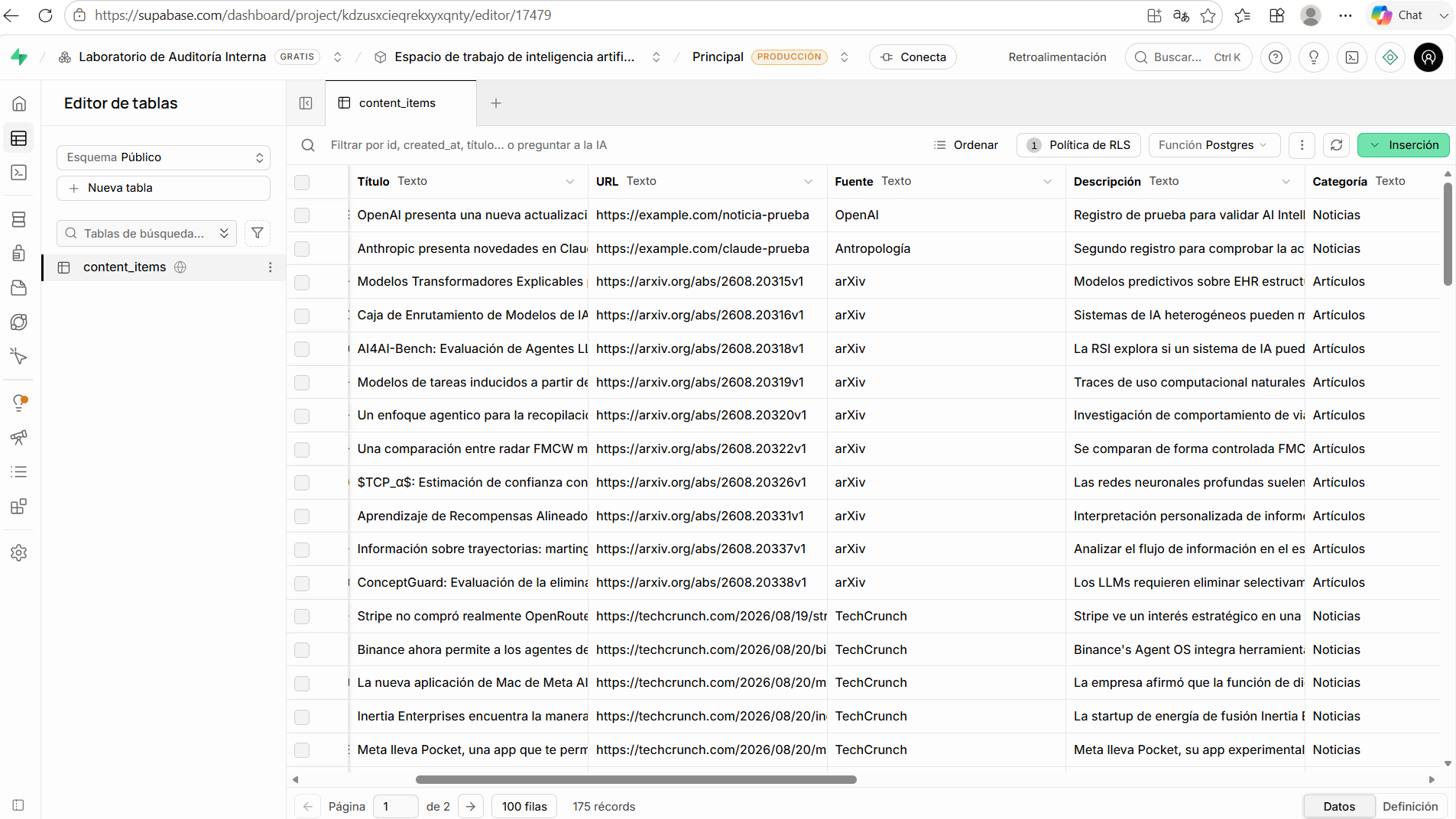
Task: Open URL column header menu
Action: pyautogui.click(x=809, y=182)
